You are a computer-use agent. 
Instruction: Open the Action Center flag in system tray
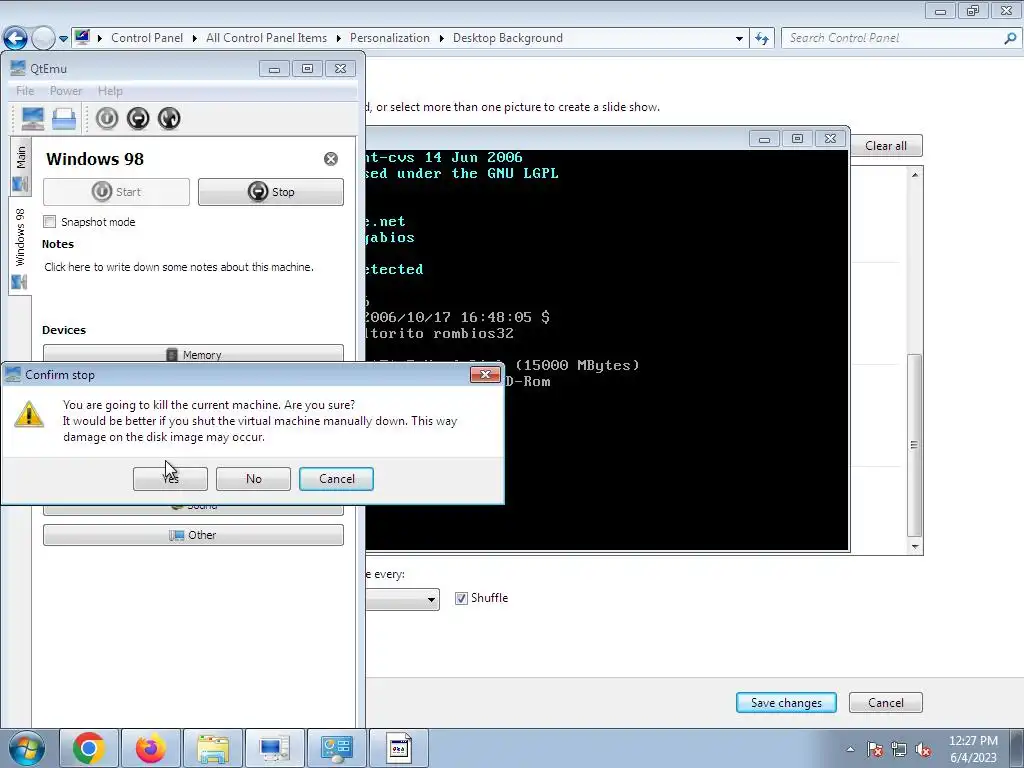click(x=875, y=749)
